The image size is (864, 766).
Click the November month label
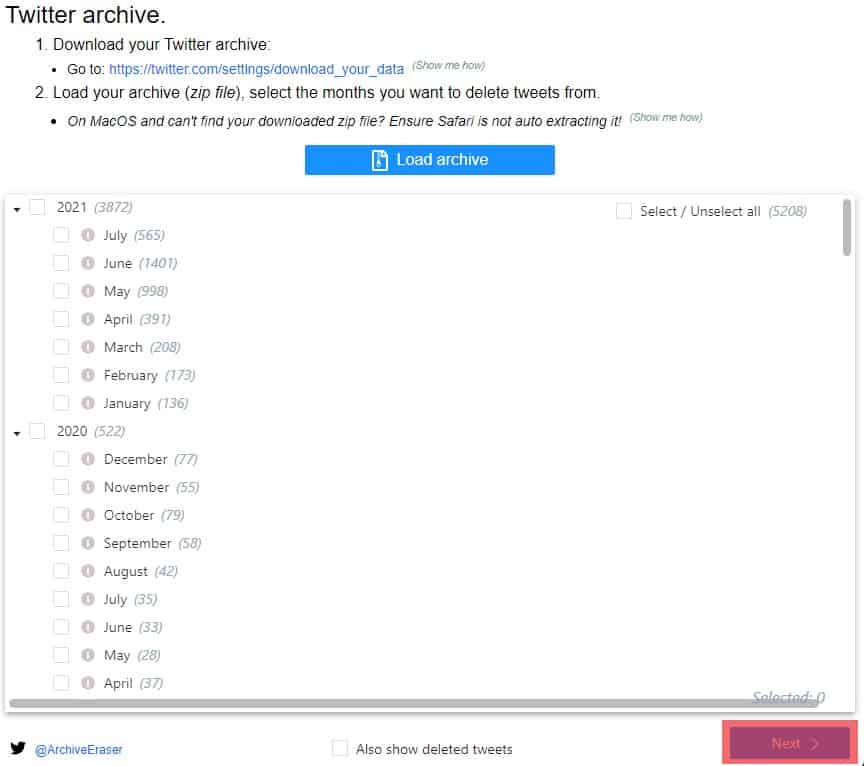coord(136,487)
